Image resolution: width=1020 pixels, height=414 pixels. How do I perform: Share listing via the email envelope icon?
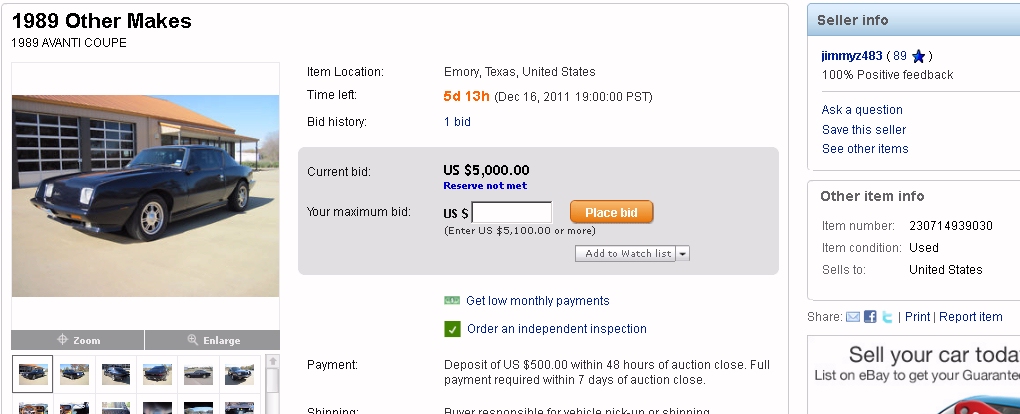pyautogui.click(x=853, y=317)
